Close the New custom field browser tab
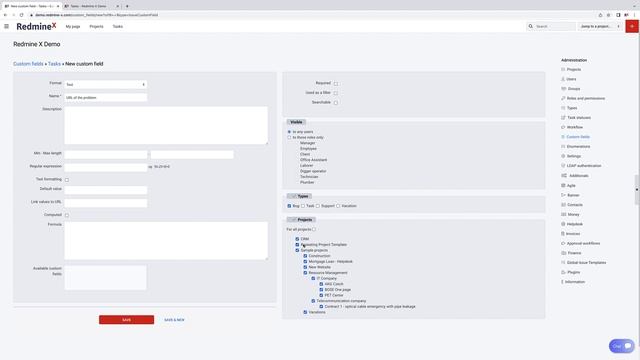Image resolution: width=640 pixels, height=360 pixels. click(58, 6)
